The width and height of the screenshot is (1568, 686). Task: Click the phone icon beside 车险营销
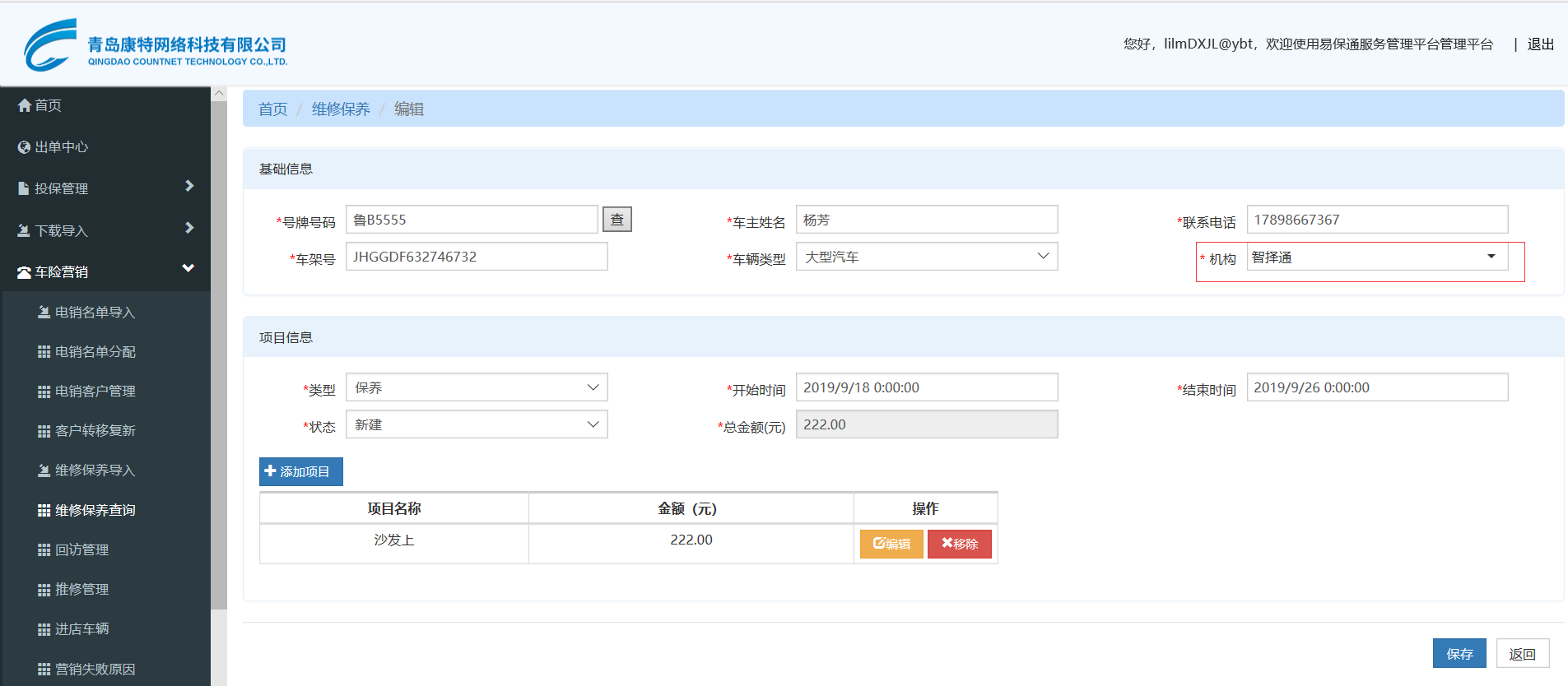25,272
